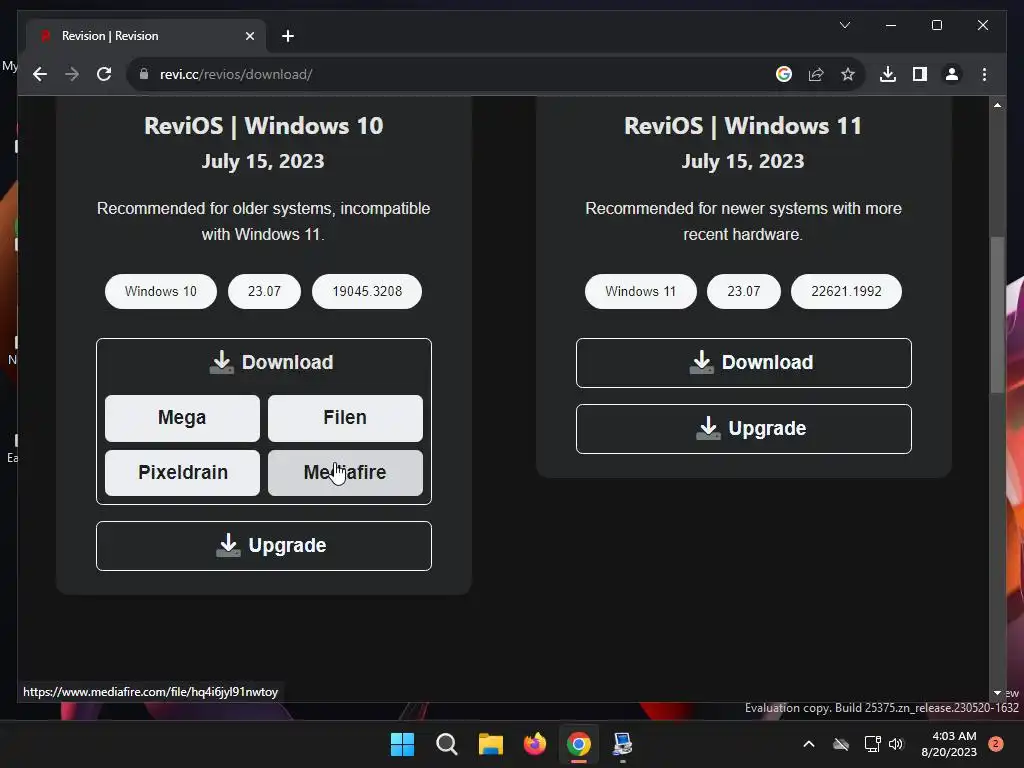Launch Firefox from the taskbar

click(x=535, y=744)
